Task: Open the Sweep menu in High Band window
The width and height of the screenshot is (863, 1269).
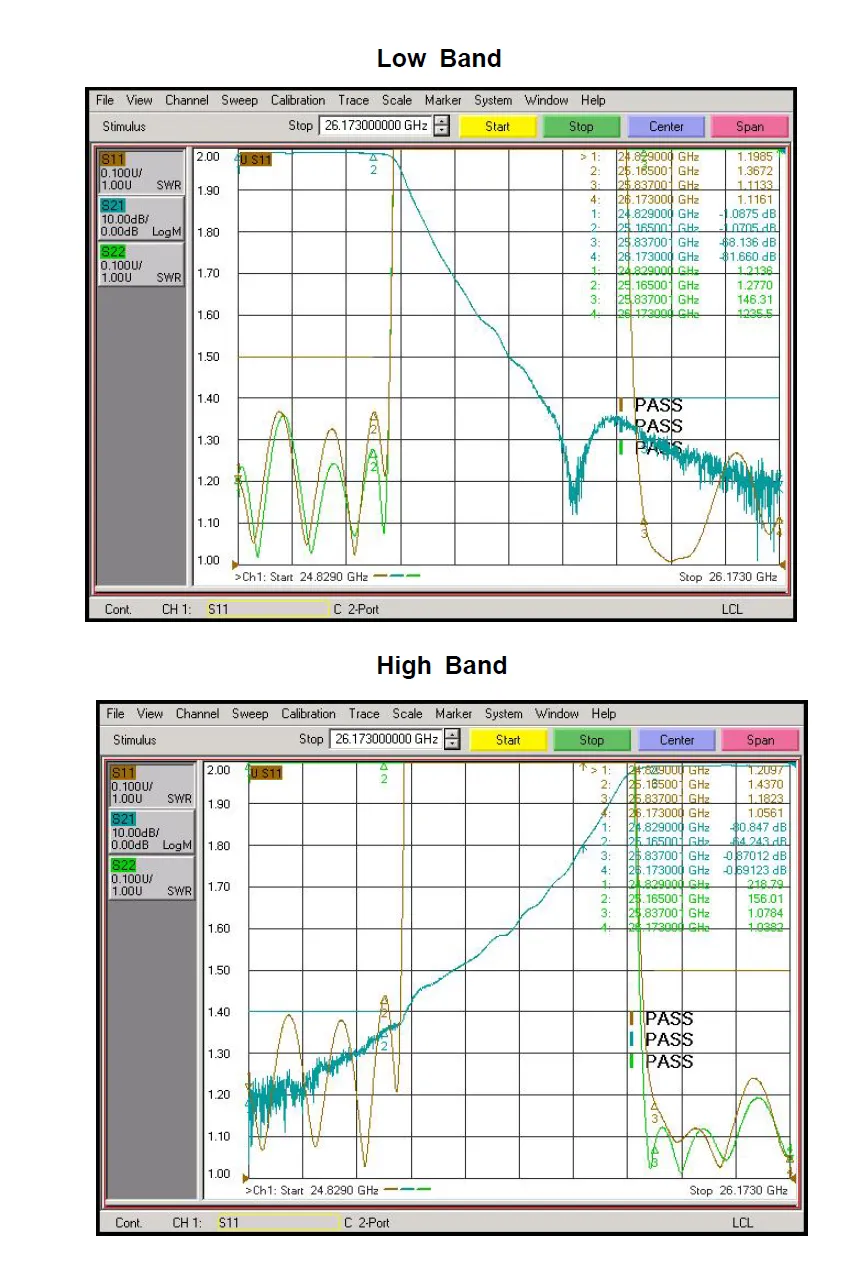Action: pyautogui.click(x=250, y=714)
